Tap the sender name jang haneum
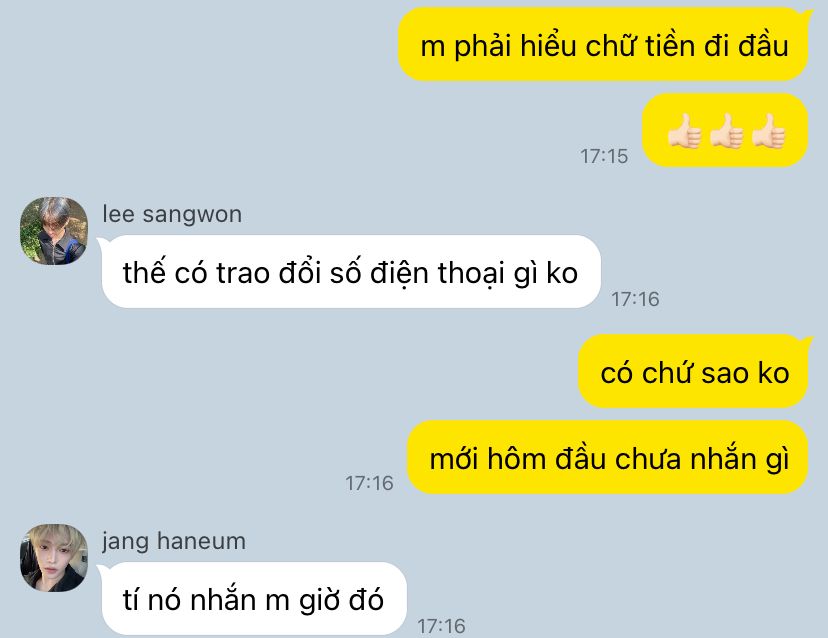Screen dimensions: 828x638 (x=174, y=541)
